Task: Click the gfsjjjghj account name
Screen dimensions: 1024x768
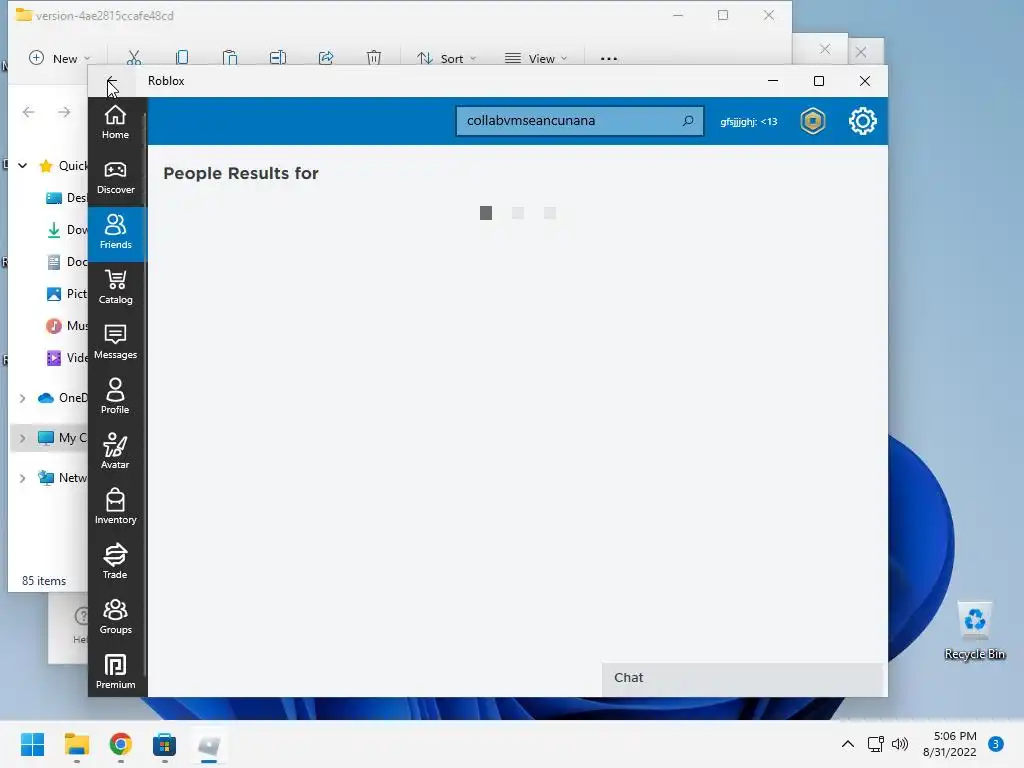Action: pyautogui.click(x=748, y=121)
